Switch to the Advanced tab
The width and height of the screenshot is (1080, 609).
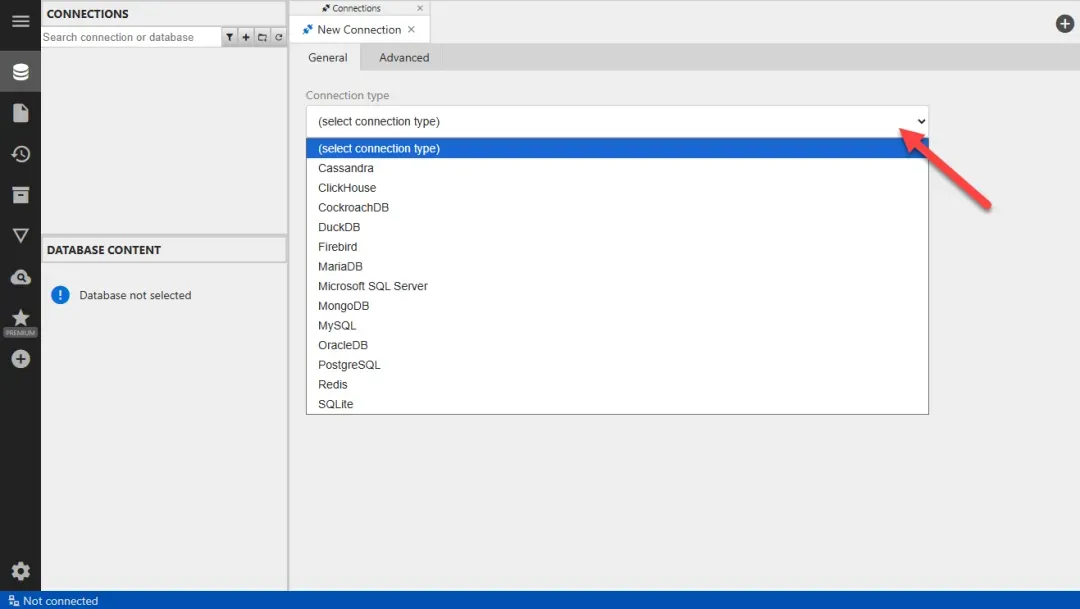[x=404, y=58]
